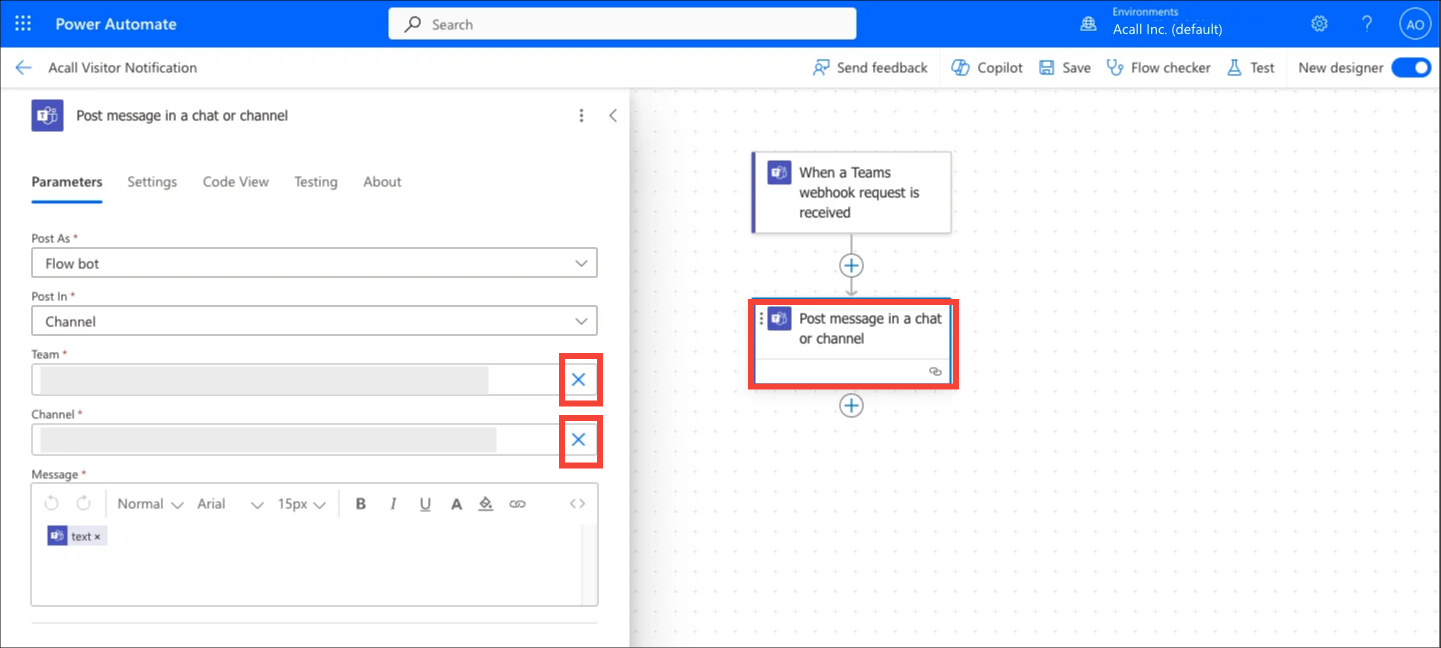Toggle code view in message editor
Screen dimensions: 1441x648
pyautogui.click(x=577, y=504)
